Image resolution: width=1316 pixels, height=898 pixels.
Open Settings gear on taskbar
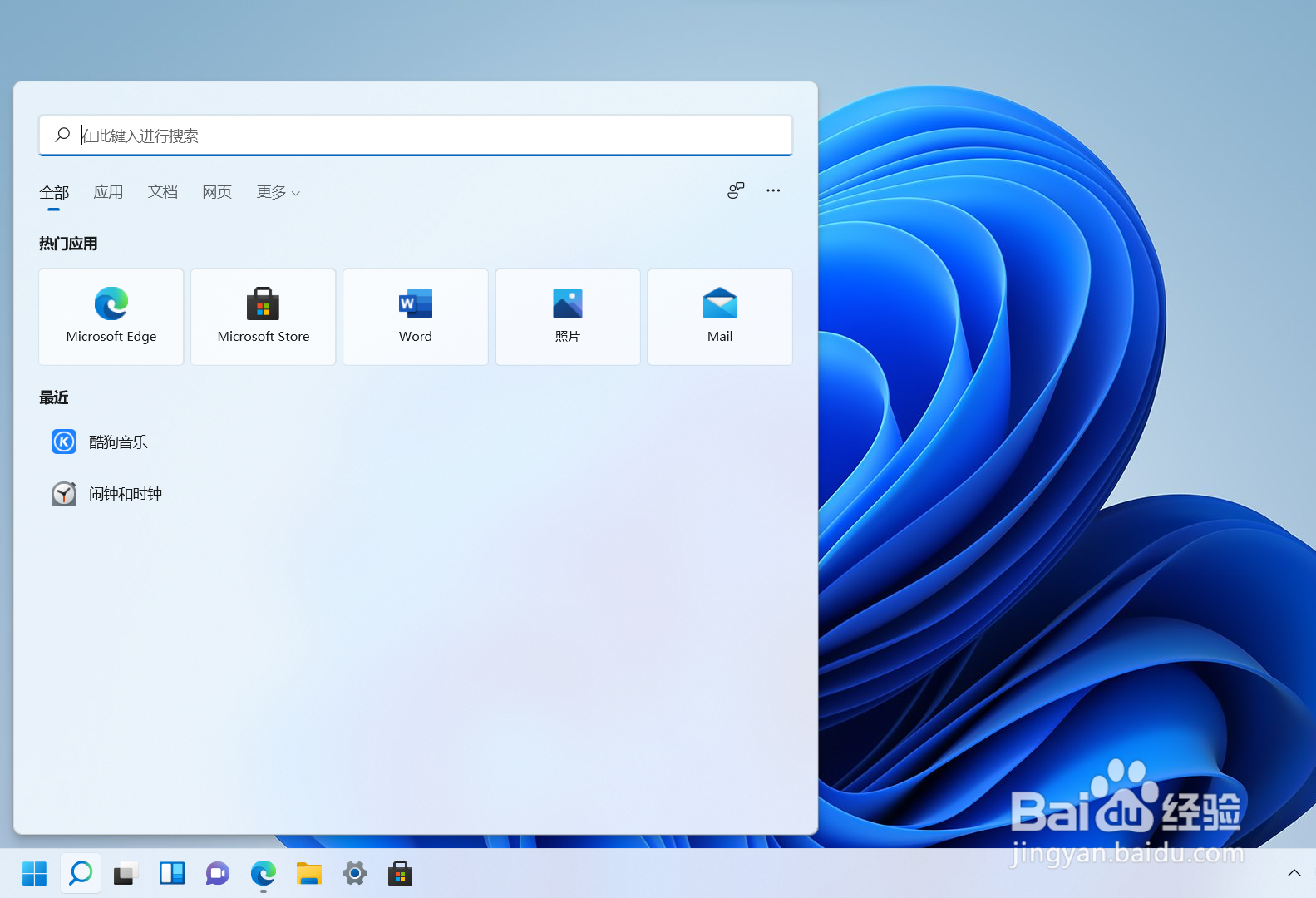(x=355, y=874)
